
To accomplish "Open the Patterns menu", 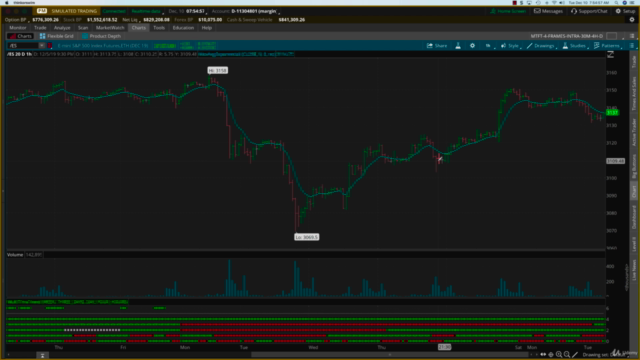I will 607,46.
